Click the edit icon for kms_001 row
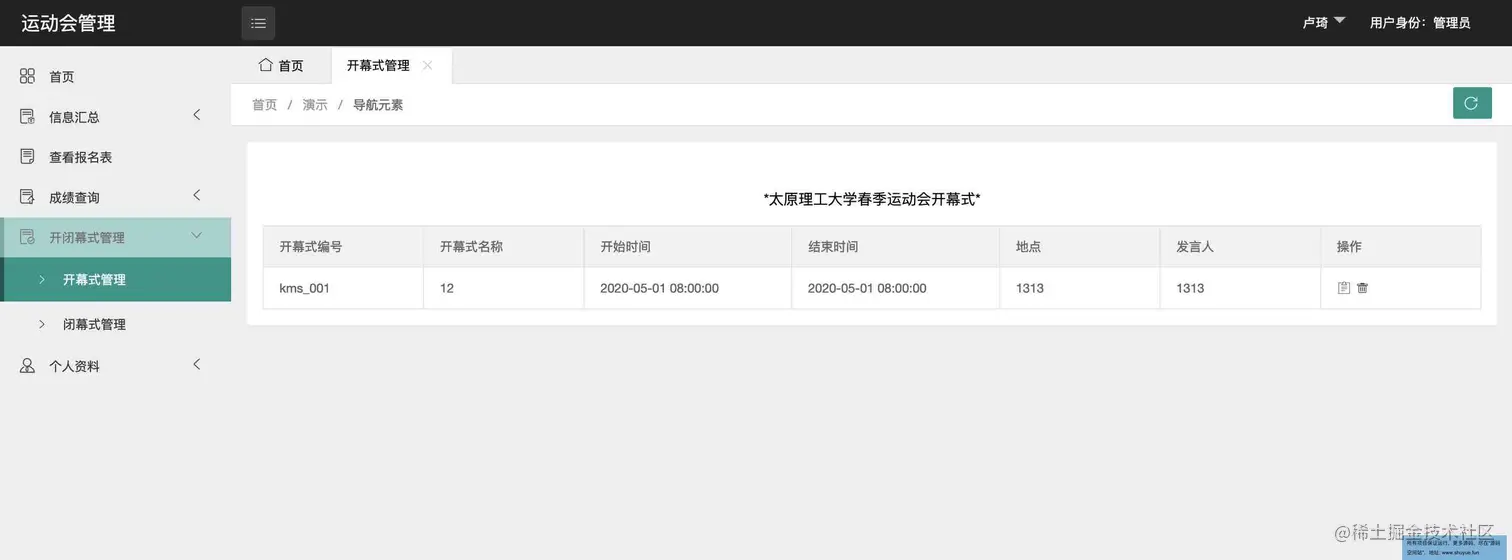The height and width of the screenshot is (560, 1512). 1344,288
